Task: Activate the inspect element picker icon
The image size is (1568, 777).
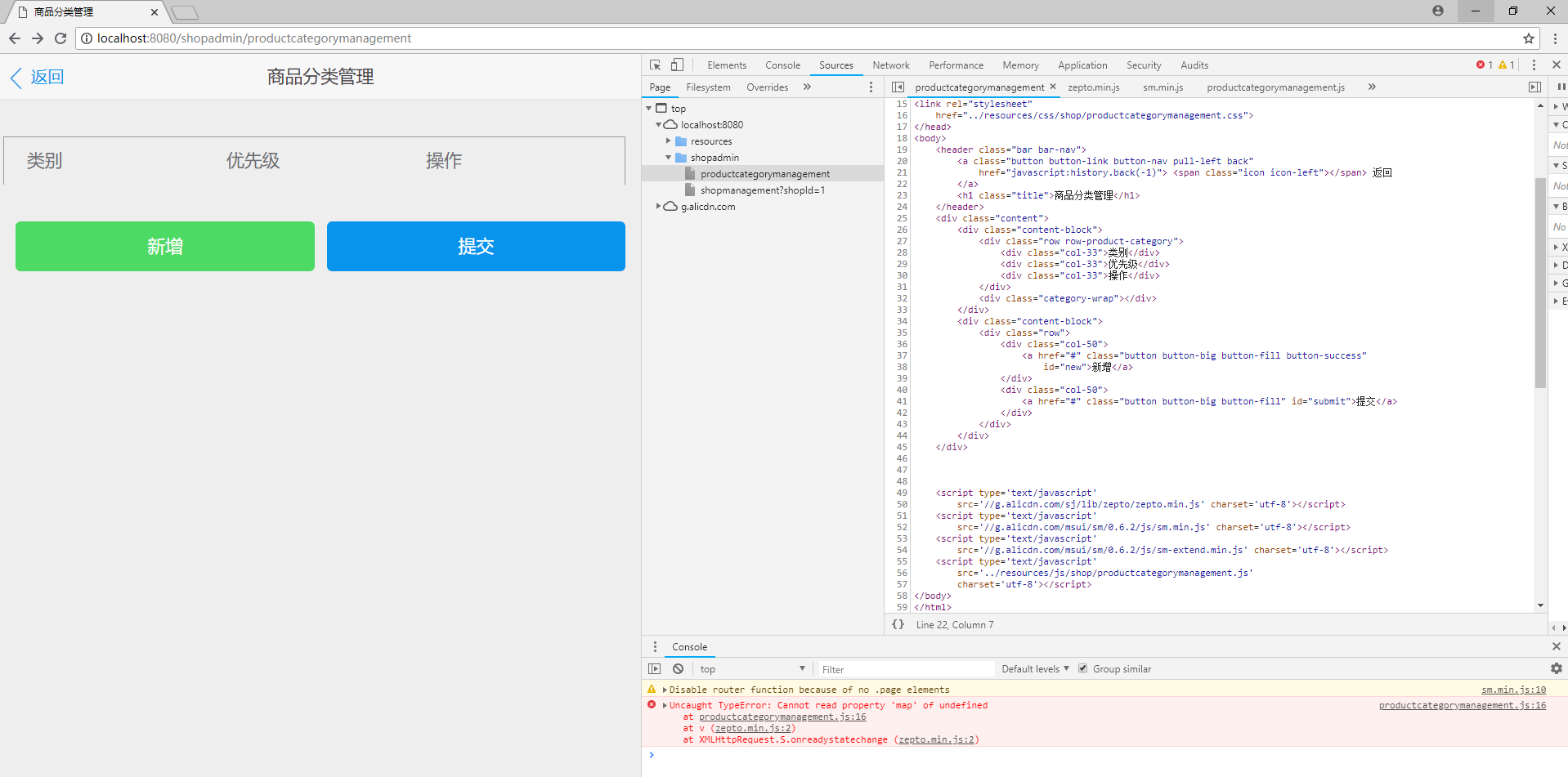Action: pyautogui.click(x=655, y=65)
